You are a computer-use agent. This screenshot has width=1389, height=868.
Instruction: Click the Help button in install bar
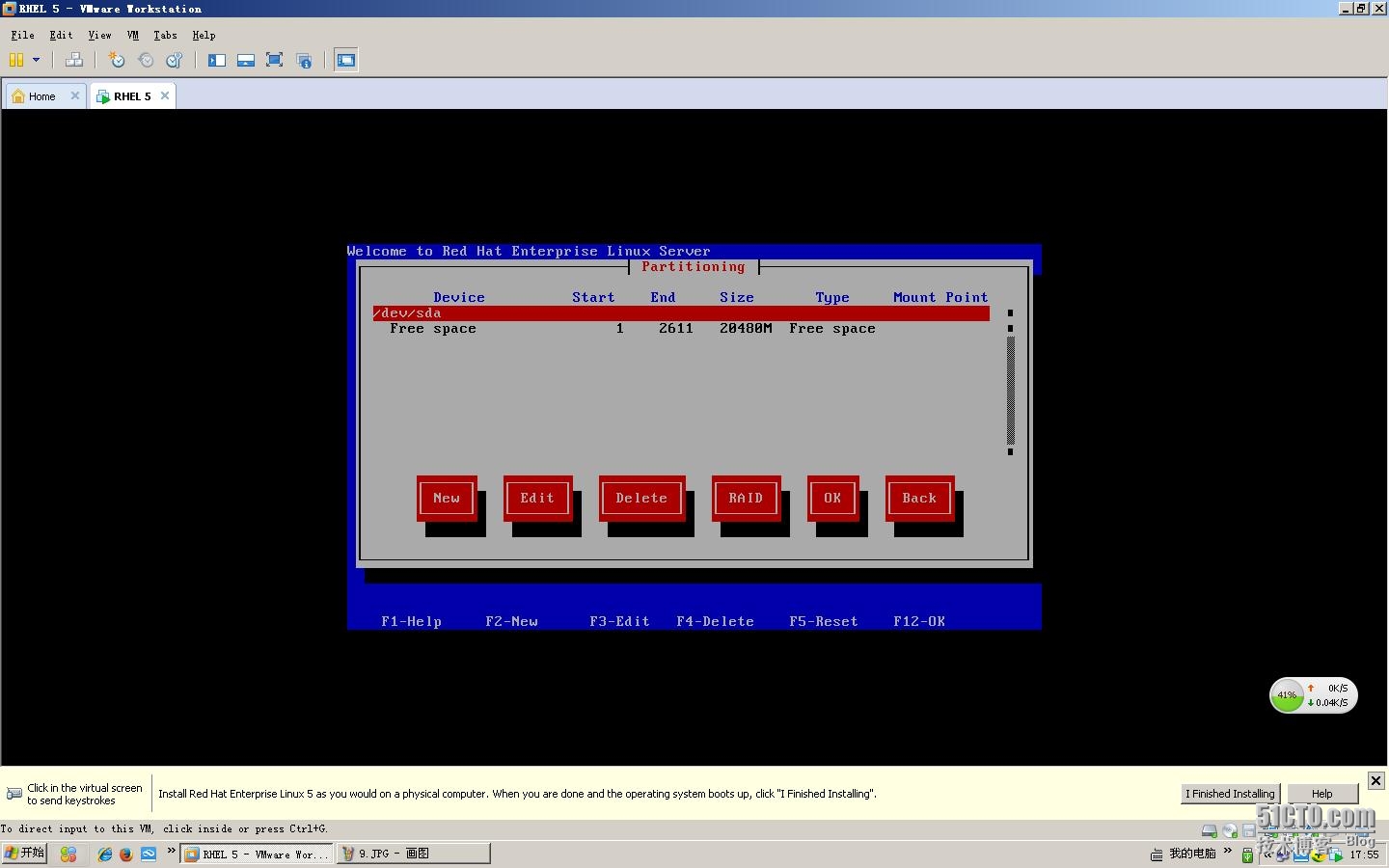(1321, 794)
